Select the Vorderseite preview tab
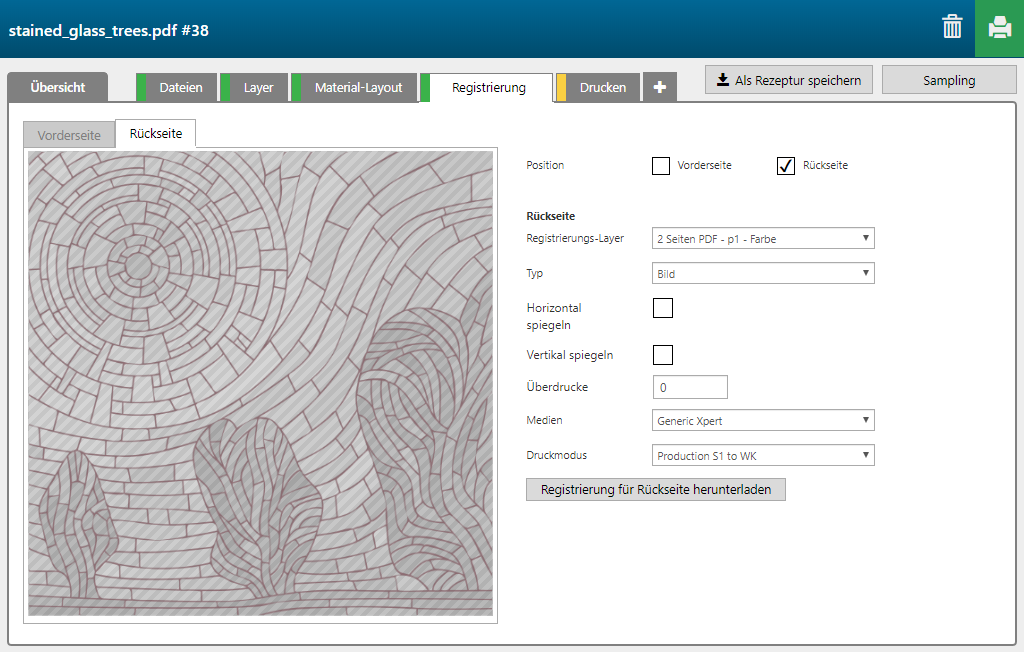 coord(69,135)
